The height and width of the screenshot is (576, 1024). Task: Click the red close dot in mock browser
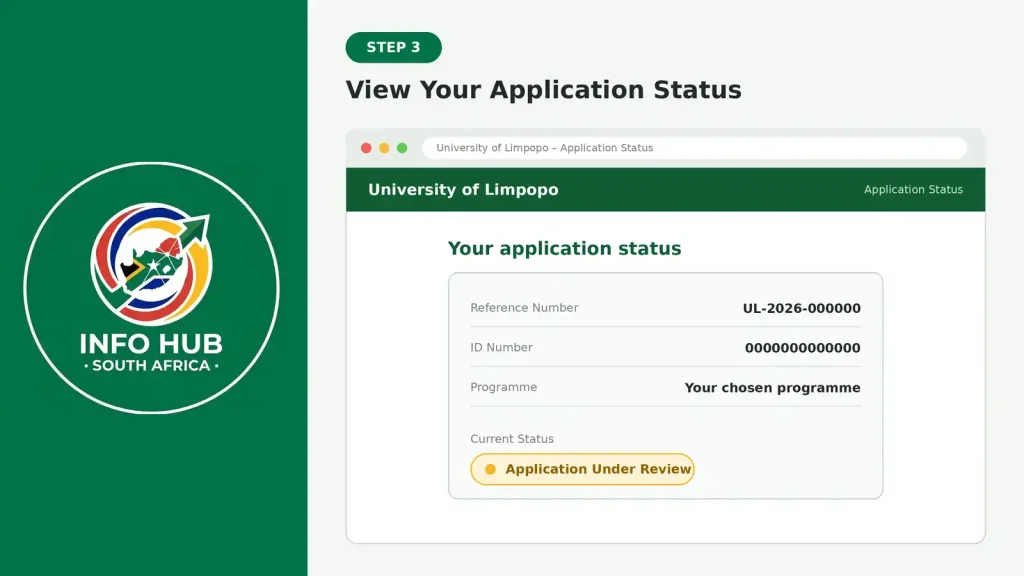click(366, 148)
